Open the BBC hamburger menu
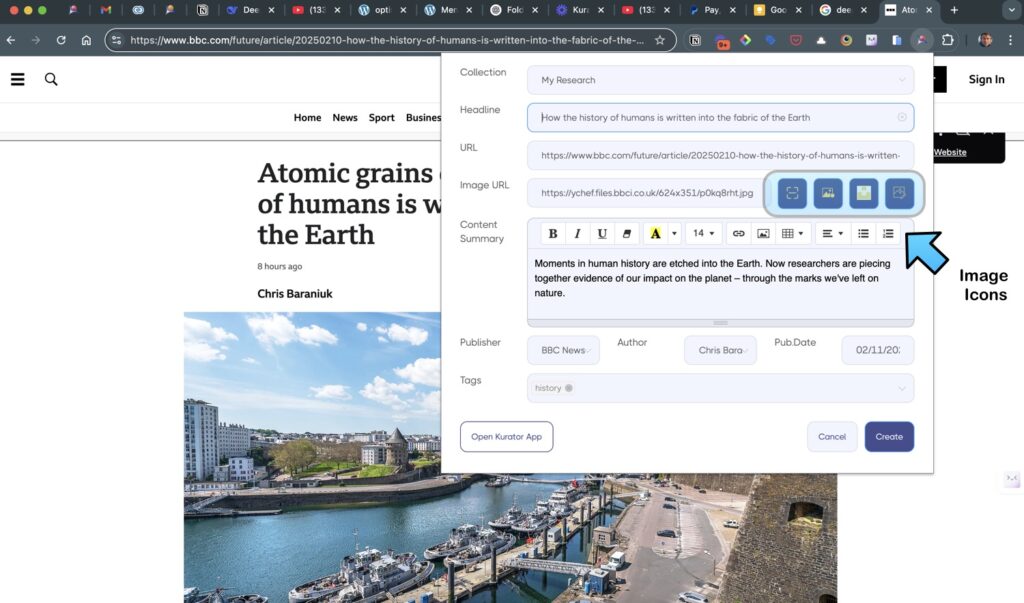Screen dimensions: 1024x603 click(18, 80)
